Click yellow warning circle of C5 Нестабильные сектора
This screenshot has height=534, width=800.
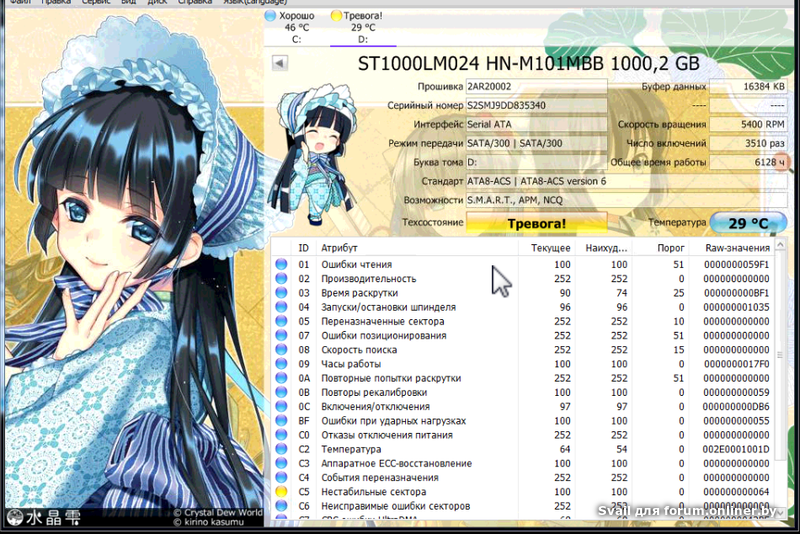[281, 492]
